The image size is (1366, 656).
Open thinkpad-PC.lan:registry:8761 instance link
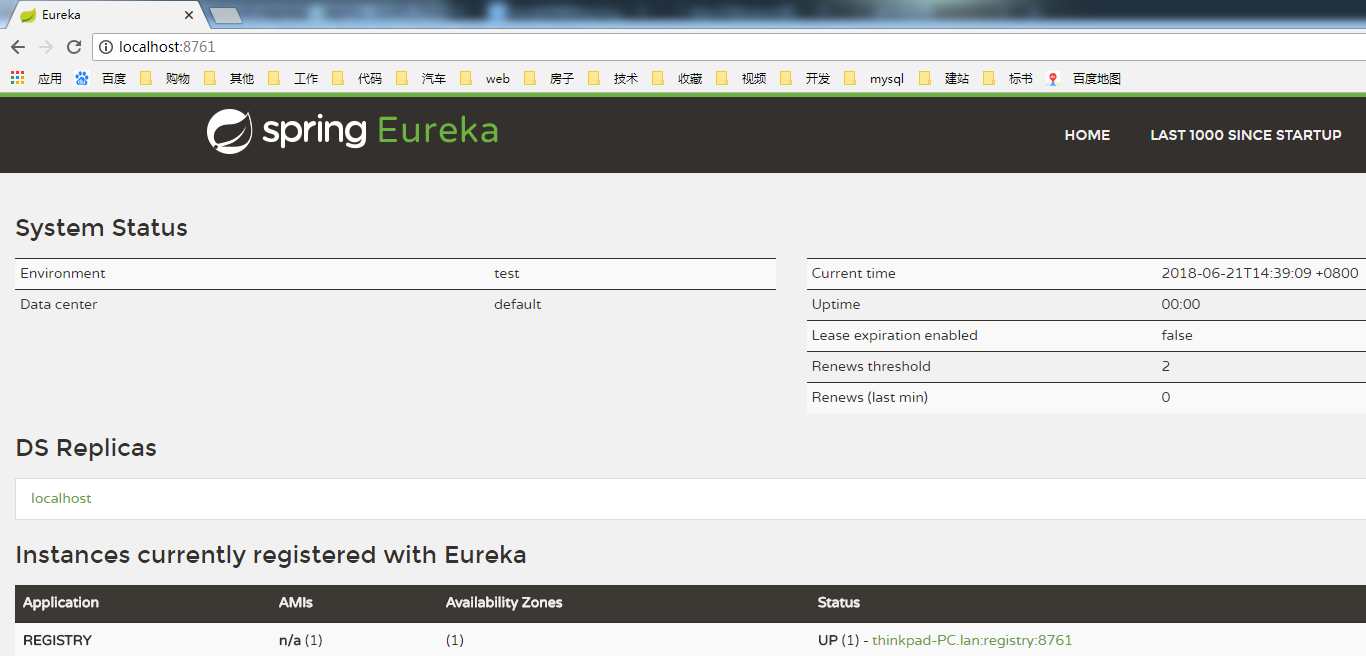pos(971,640)
